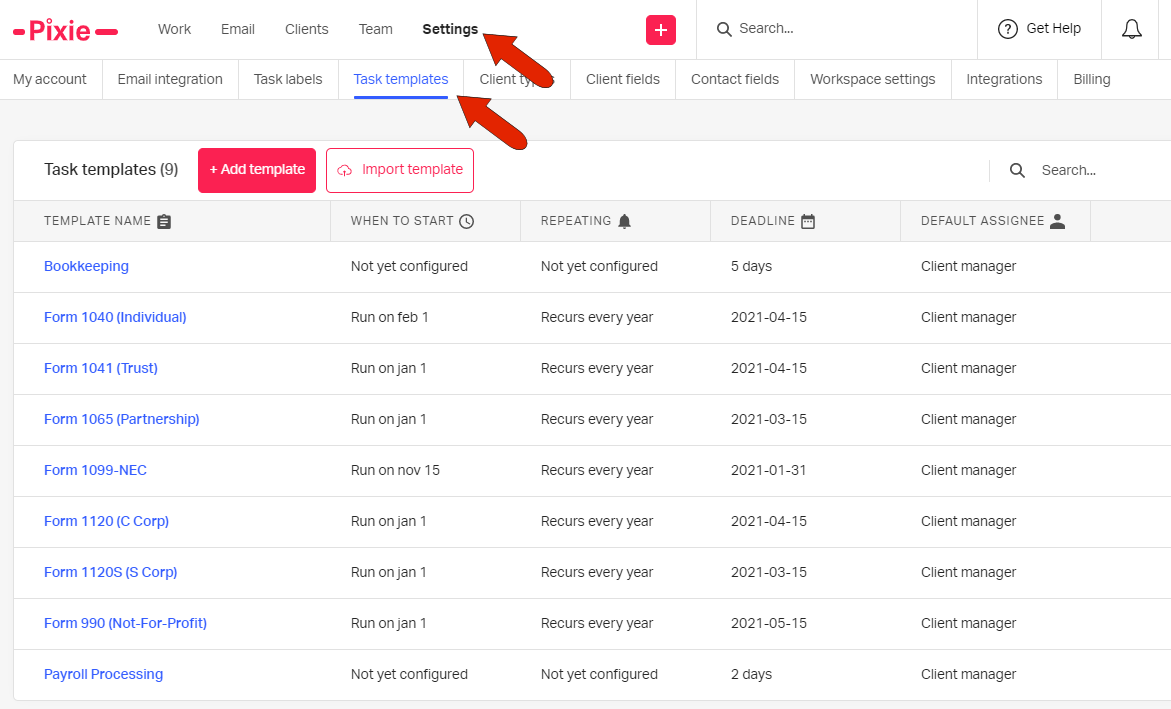Open the Contact fields tab
1171x709 pixels.
734,79
